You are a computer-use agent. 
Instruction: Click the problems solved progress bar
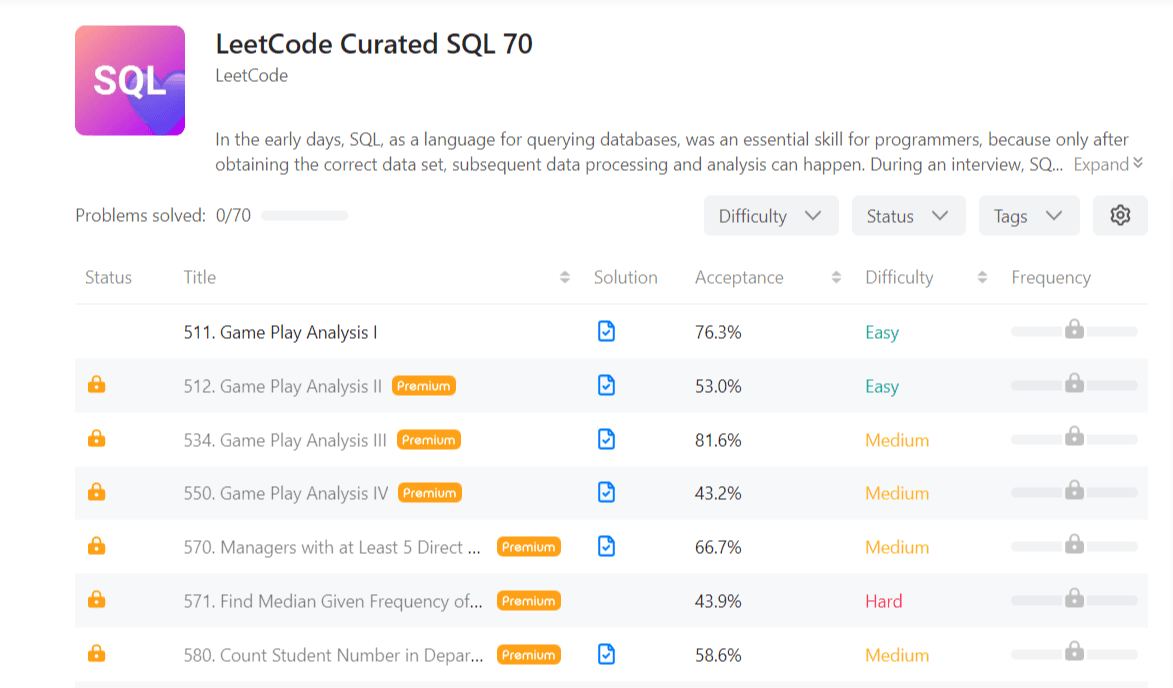pyautogui.click(x=304, y=215)
